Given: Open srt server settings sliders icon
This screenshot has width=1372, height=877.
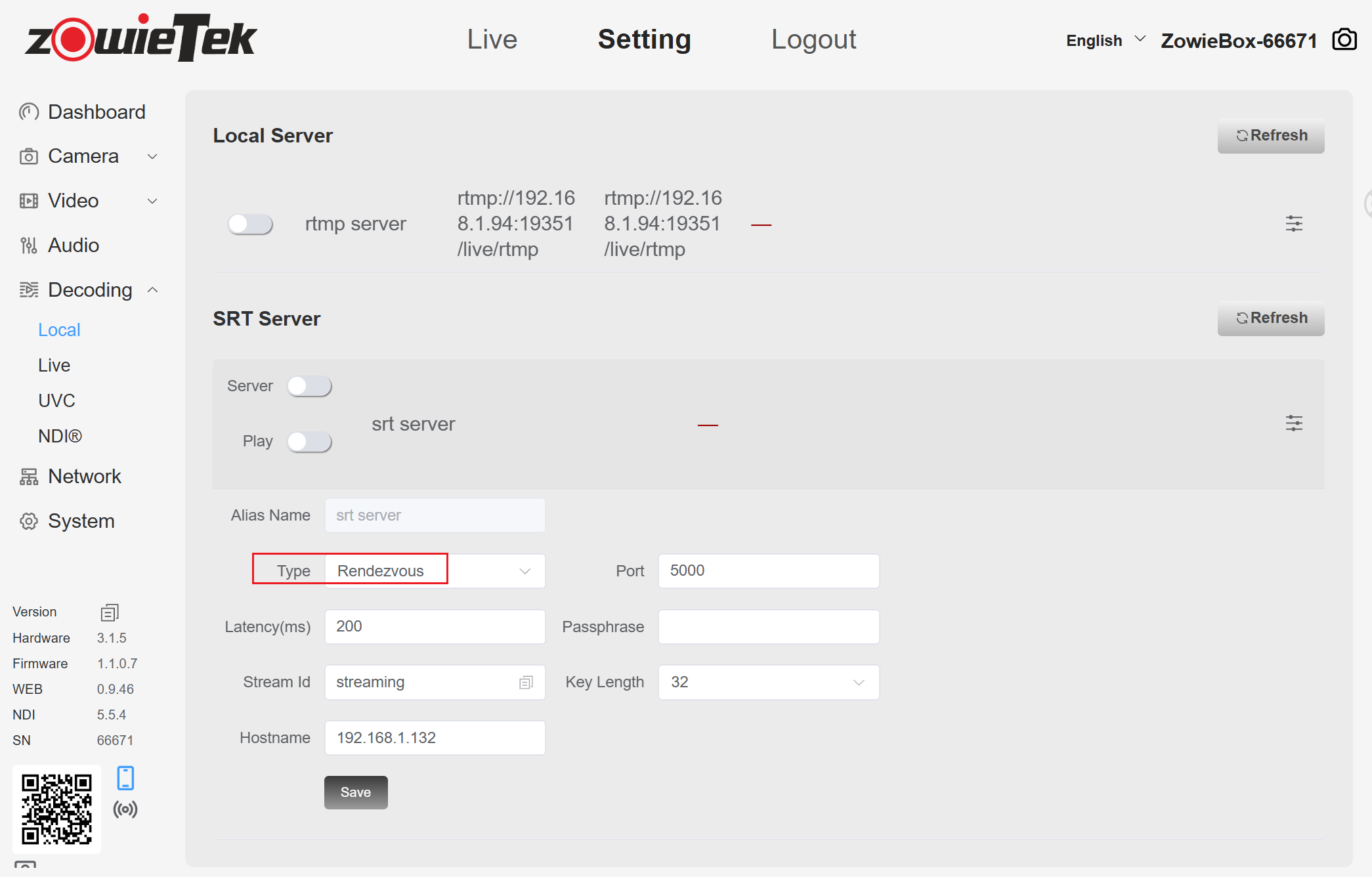Looking at the screenshot, I should click(1293, 423).
